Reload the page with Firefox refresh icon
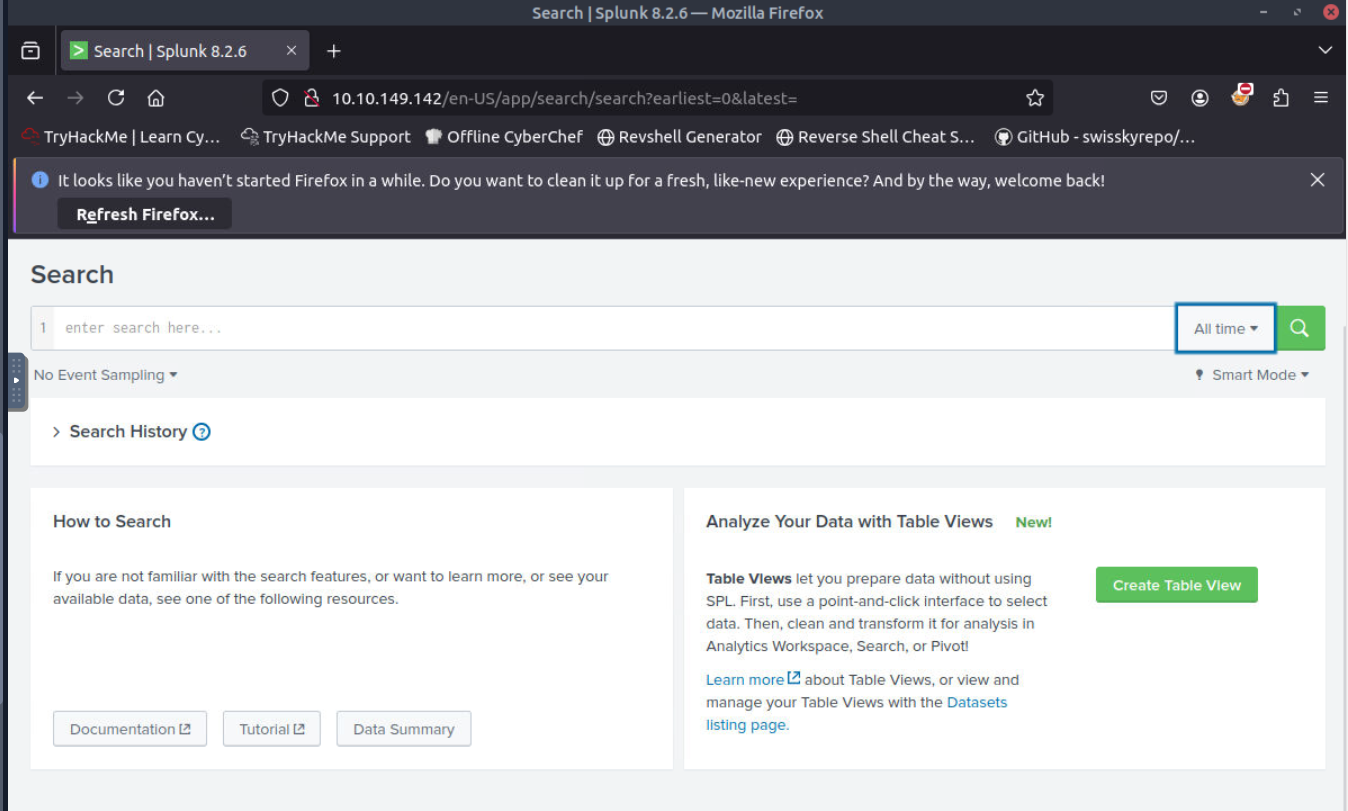The image size is (1348, 811). 116,98
